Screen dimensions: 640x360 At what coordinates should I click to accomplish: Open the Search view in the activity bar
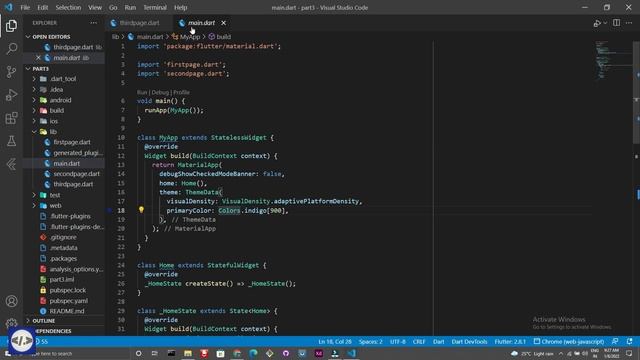pyautogui.click(x=11, y=49)
